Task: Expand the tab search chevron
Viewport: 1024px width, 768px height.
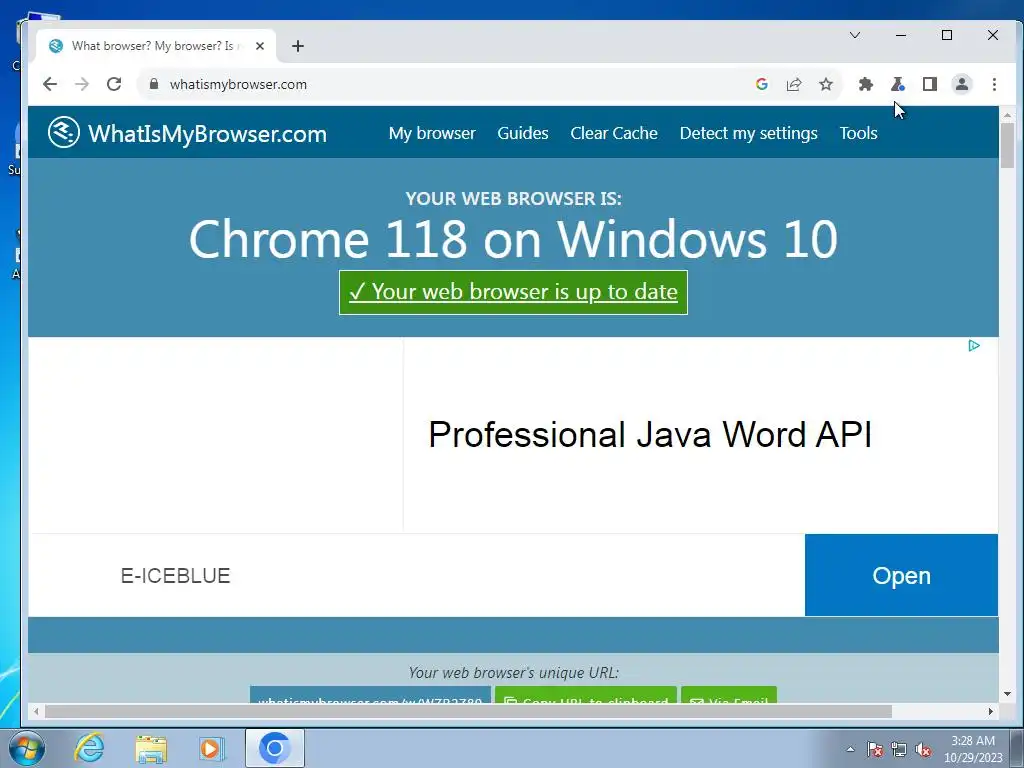Action: pyautogui.click(x=855, y=35)
